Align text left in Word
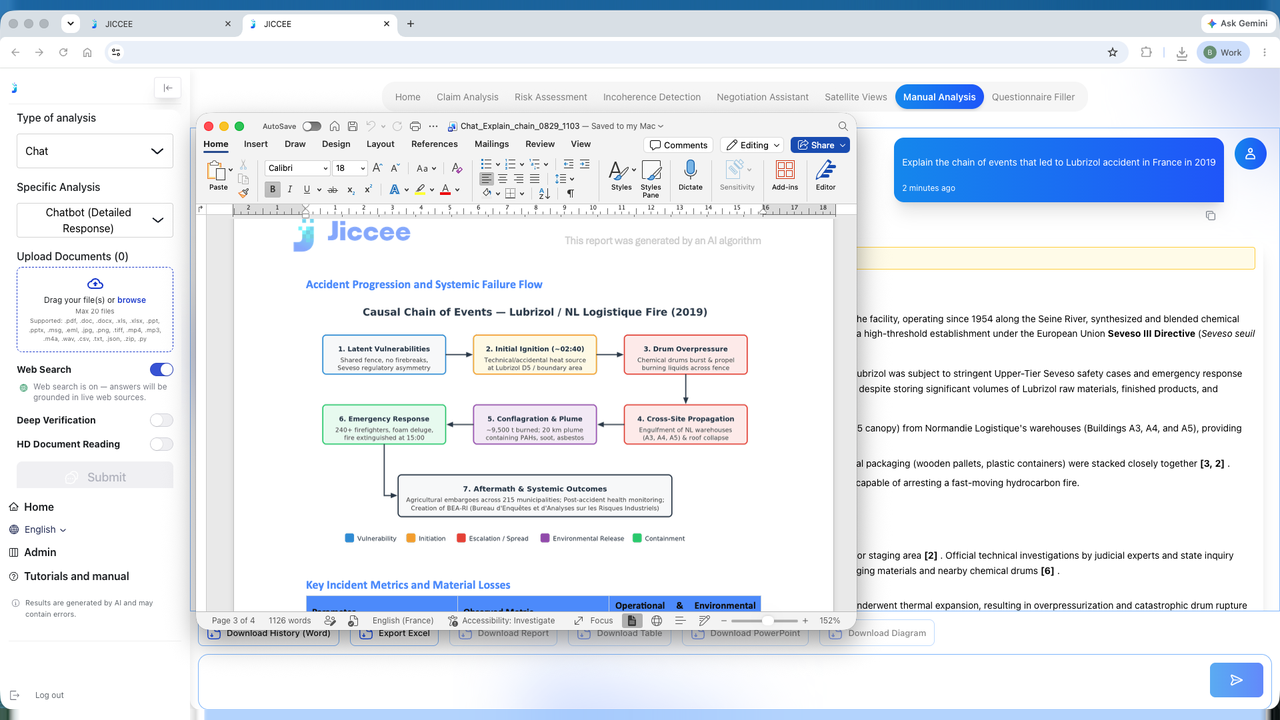The width and height of the screenshot is (1280, 720). pos(487,179)
